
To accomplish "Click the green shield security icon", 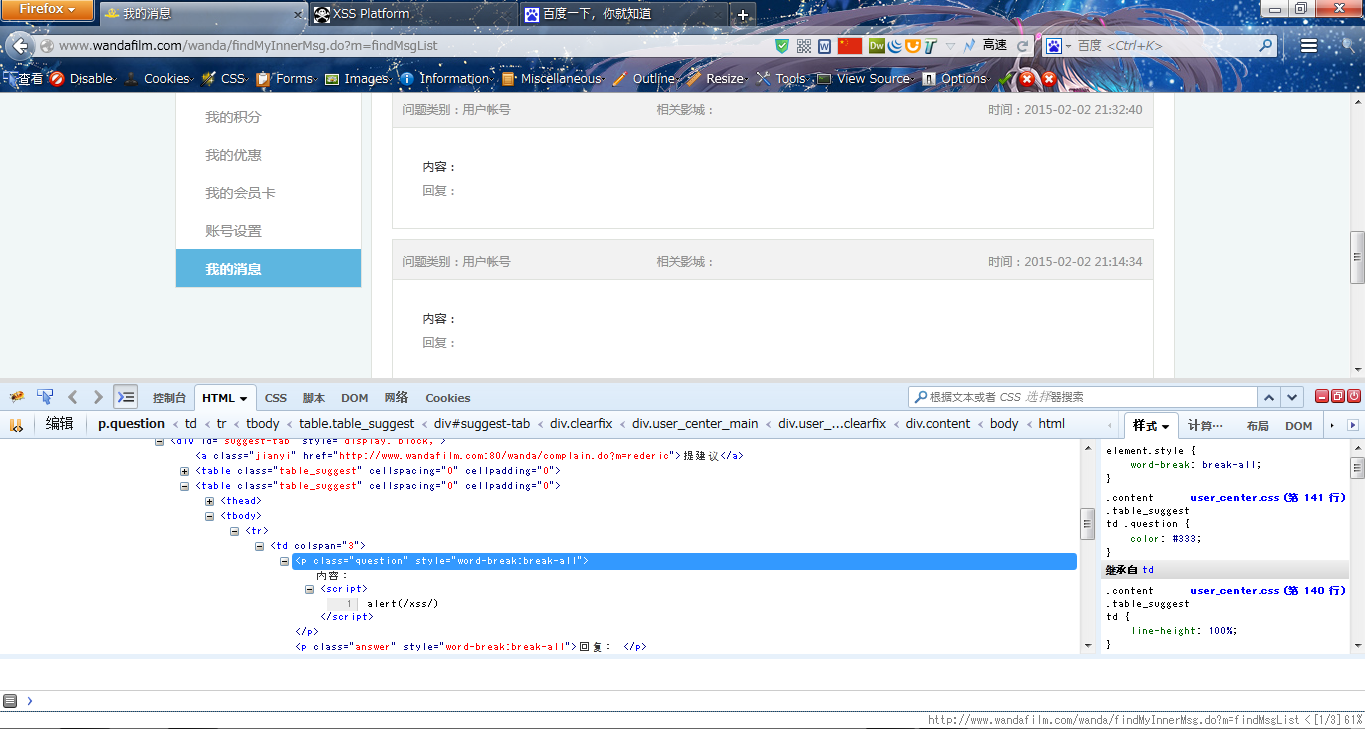I will point(782,46).
